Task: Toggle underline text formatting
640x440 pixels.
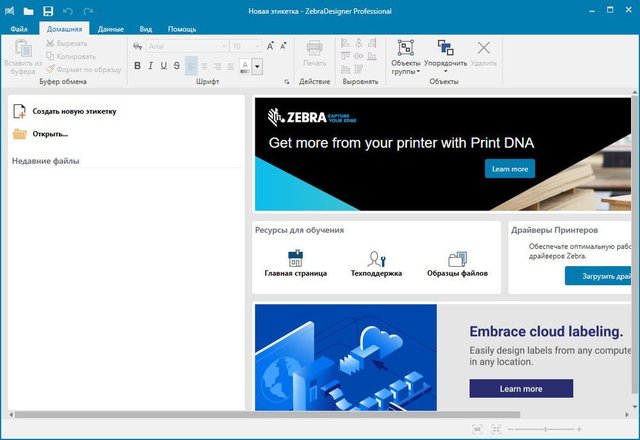Action: tap(164, 66)
